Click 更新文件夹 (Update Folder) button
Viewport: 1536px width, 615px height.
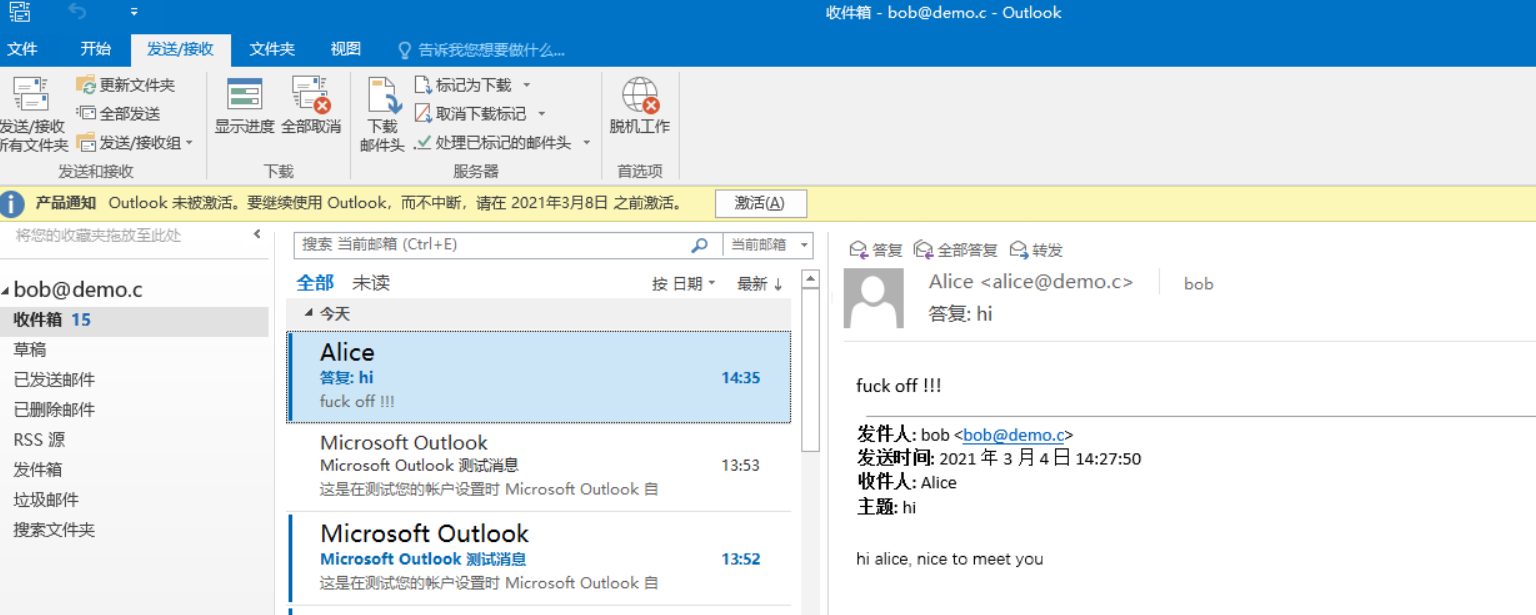click(x=125, y=85)
